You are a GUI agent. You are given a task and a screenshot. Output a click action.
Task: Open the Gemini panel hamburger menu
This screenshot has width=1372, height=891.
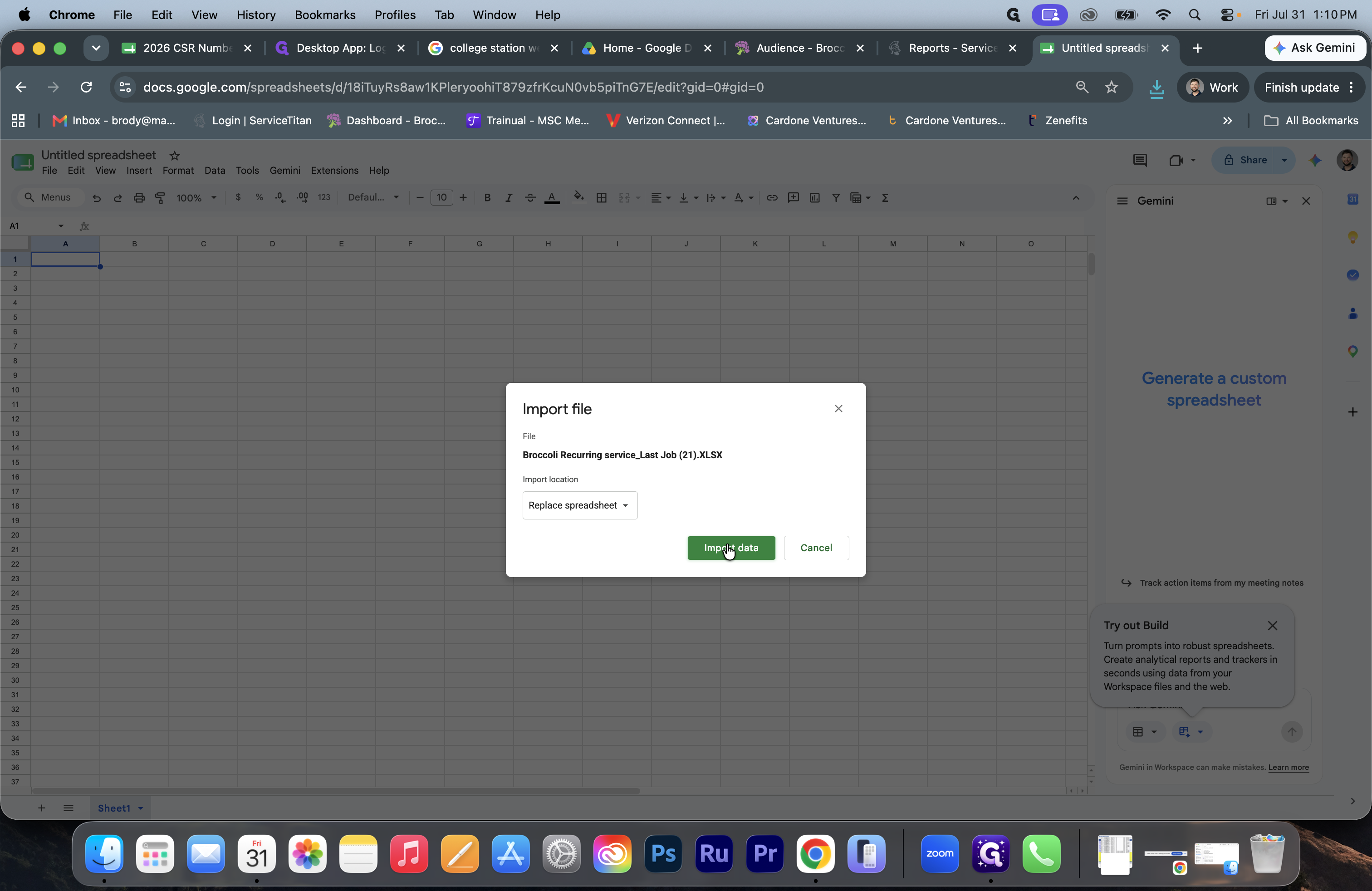(1122, 201)
